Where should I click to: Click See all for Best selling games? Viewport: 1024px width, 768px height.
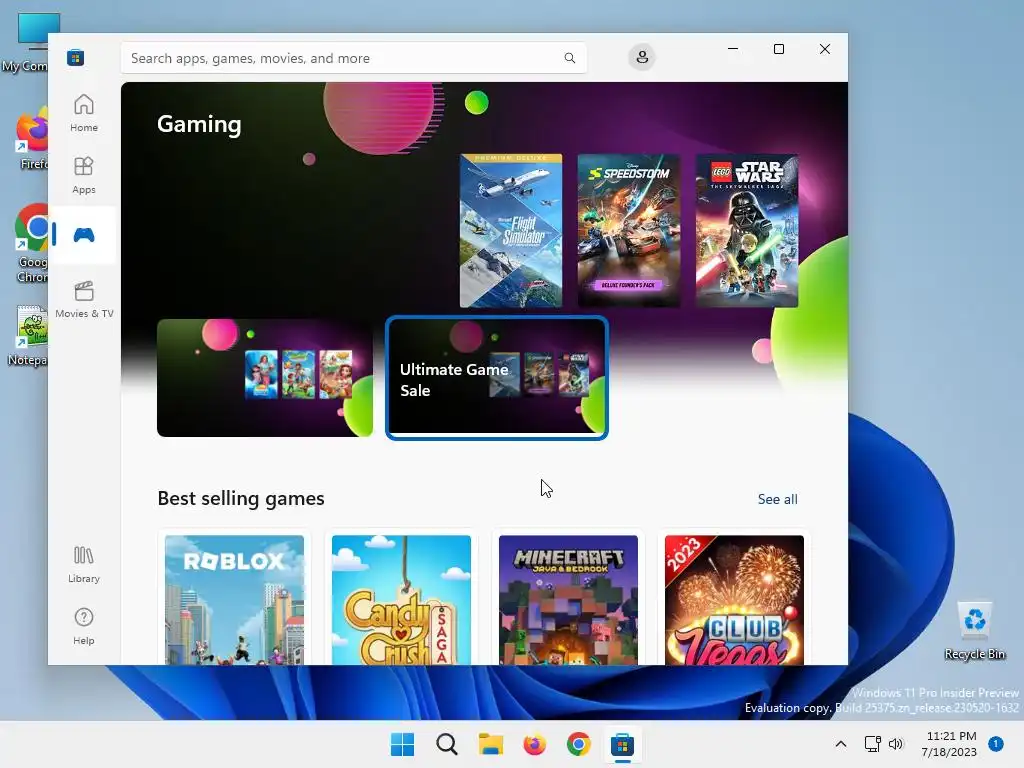point(777,499)
